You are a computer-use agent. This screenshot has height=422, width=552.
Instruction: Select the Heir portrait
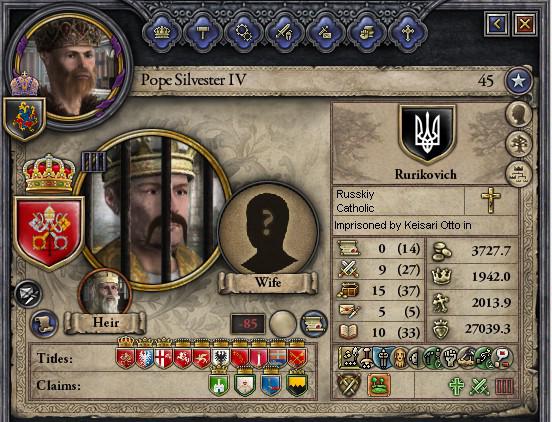(105, 292)
